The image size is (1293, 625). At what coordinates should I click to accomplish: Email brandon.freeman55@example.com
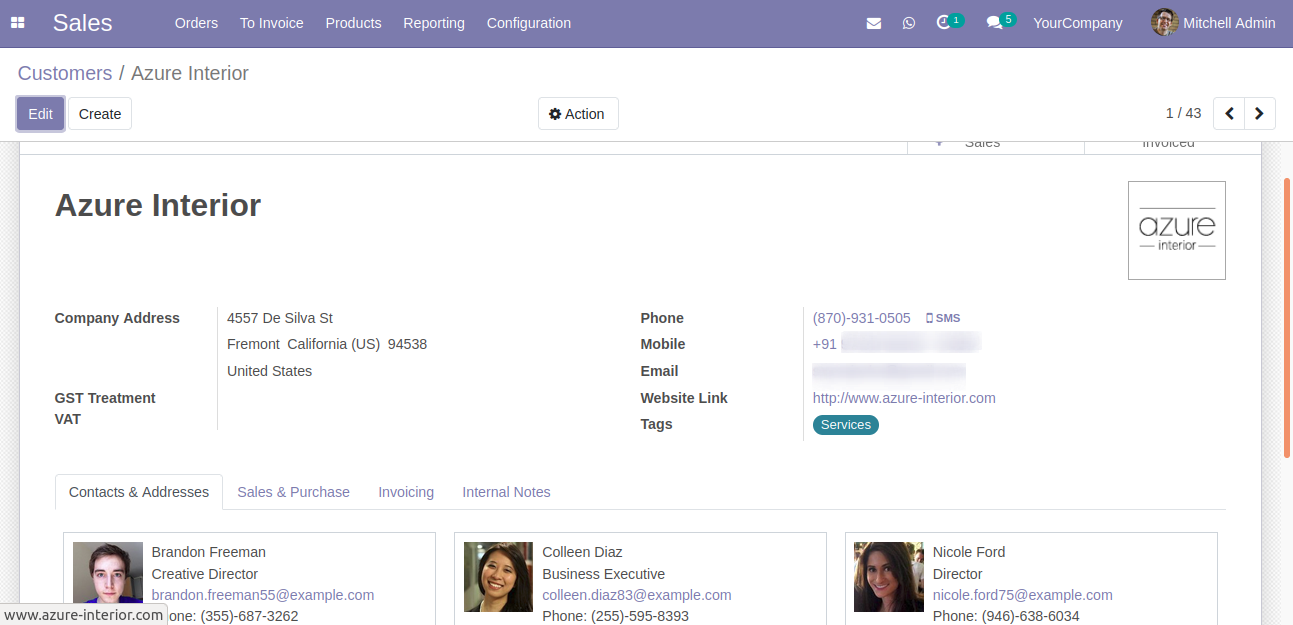(x=263, y=595)
